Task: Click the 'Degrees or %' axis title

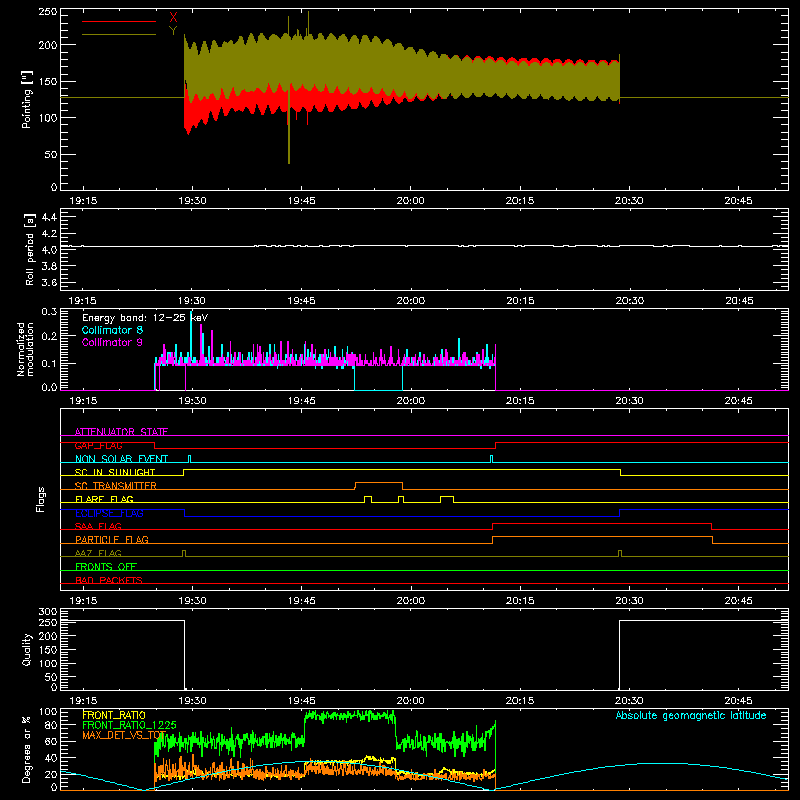Action: pyautogui.click(x=27, y=749)
